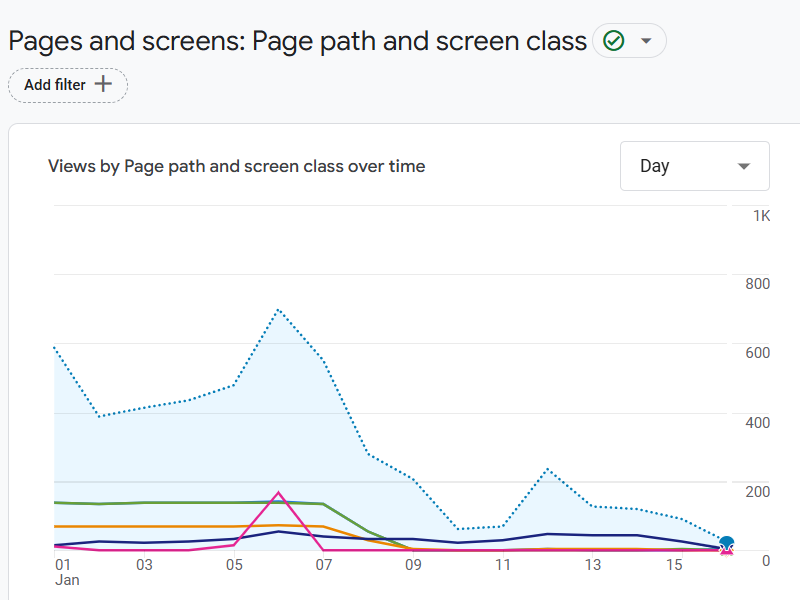Click the "01 Jan" x-axis label
Image resolution: width=800 pixels, height=600 pixels.
65,572
